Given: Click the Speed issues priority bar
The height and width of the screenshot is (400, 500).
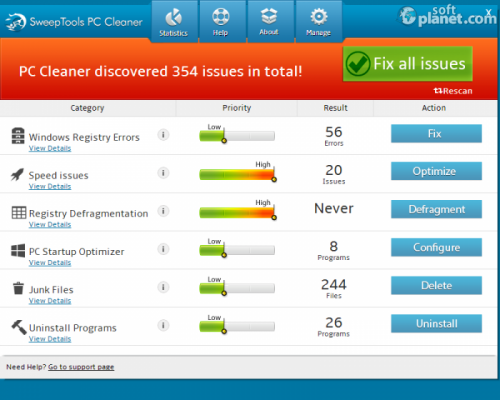Looking at the screenshot, I should coord(237,174).
